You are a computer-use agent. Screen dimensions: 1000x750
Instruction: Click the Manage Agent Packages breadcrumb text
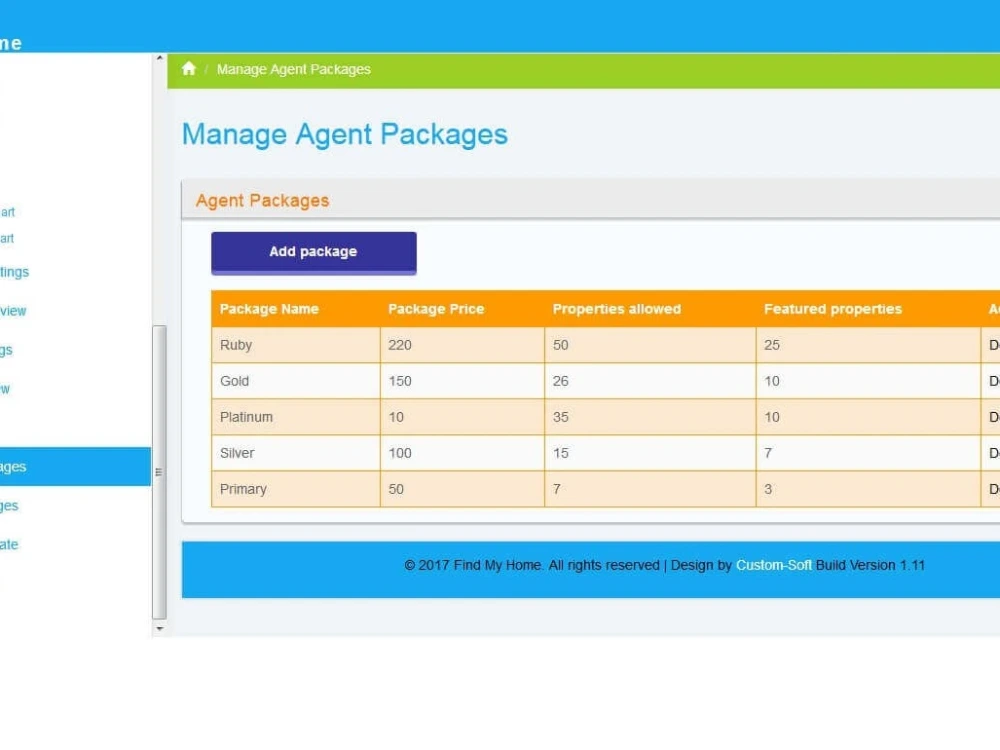tap(293, 70)
